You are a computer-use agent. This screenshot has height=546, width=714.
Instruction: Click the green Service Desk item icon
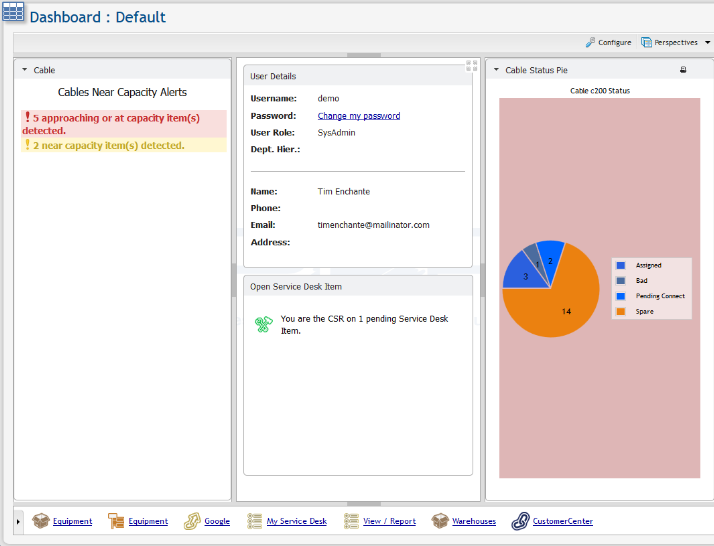pos(264,324)
